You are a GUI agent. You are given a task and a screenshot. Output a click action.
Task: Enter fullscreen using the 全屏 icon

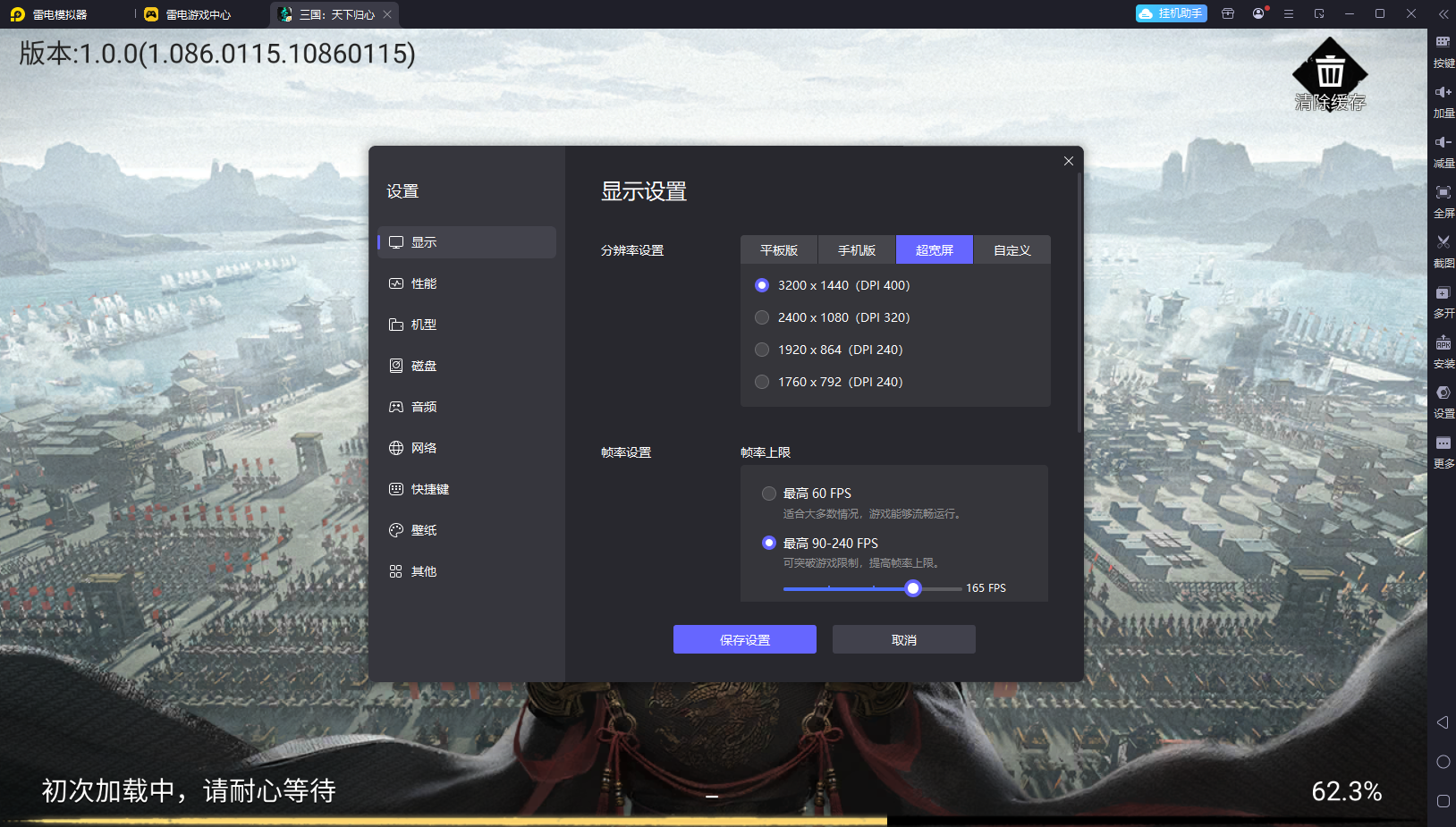[1443, 202]
